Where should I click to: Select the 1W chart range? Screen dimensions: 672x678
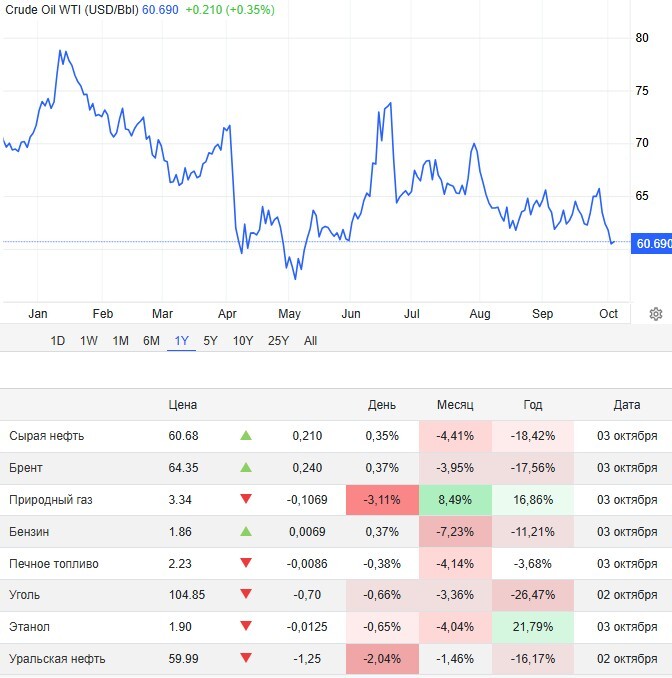click(x=89, y=341)
